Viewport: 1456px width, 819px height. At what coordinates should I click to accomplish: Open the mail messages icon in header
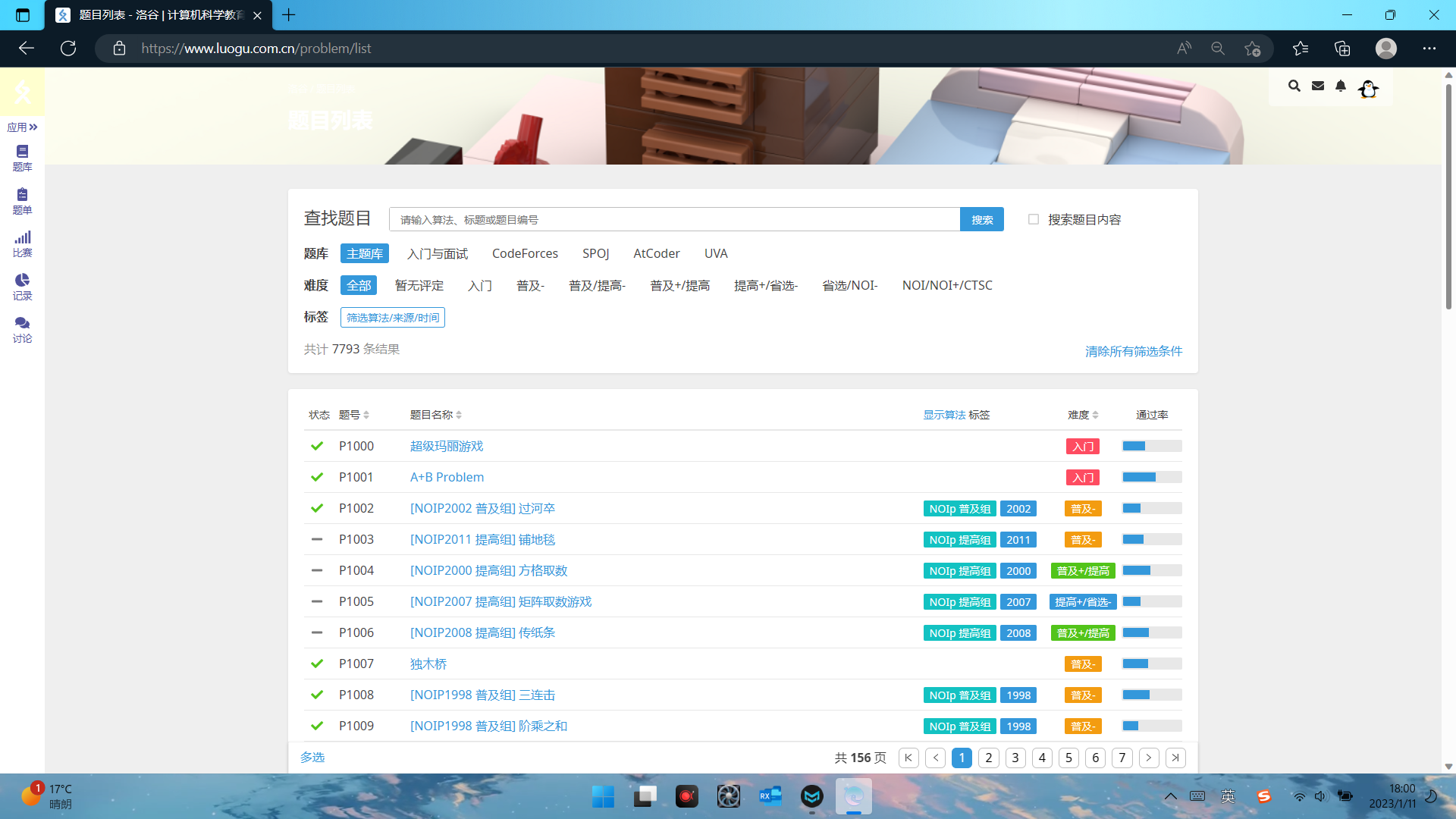[x=1318, y=86]
